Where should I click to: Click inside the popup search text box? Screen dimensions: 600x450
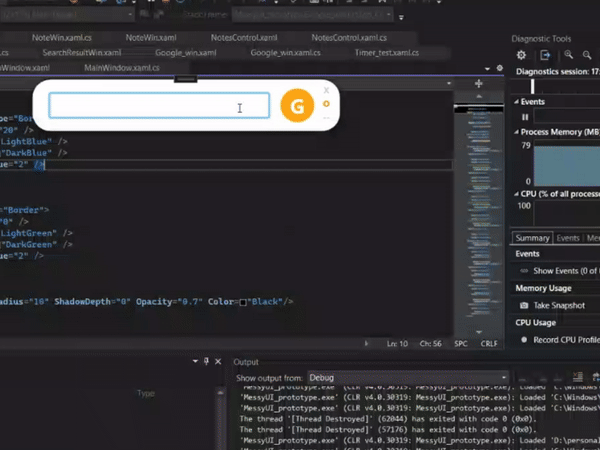pyautogui.click(x=159, y=105)
